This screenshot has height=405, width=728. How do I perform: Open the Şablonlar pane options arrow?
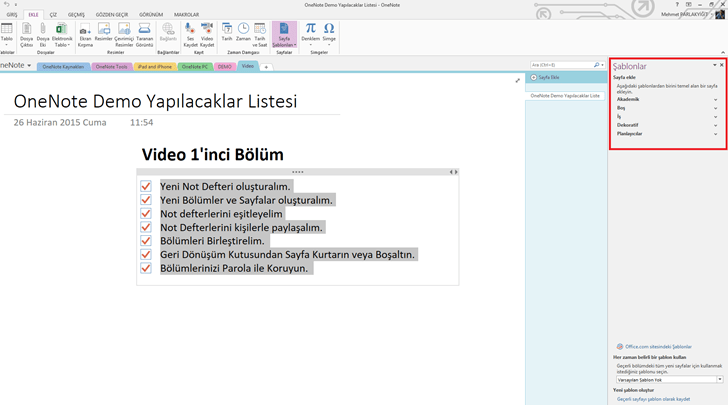coord(715,65)
